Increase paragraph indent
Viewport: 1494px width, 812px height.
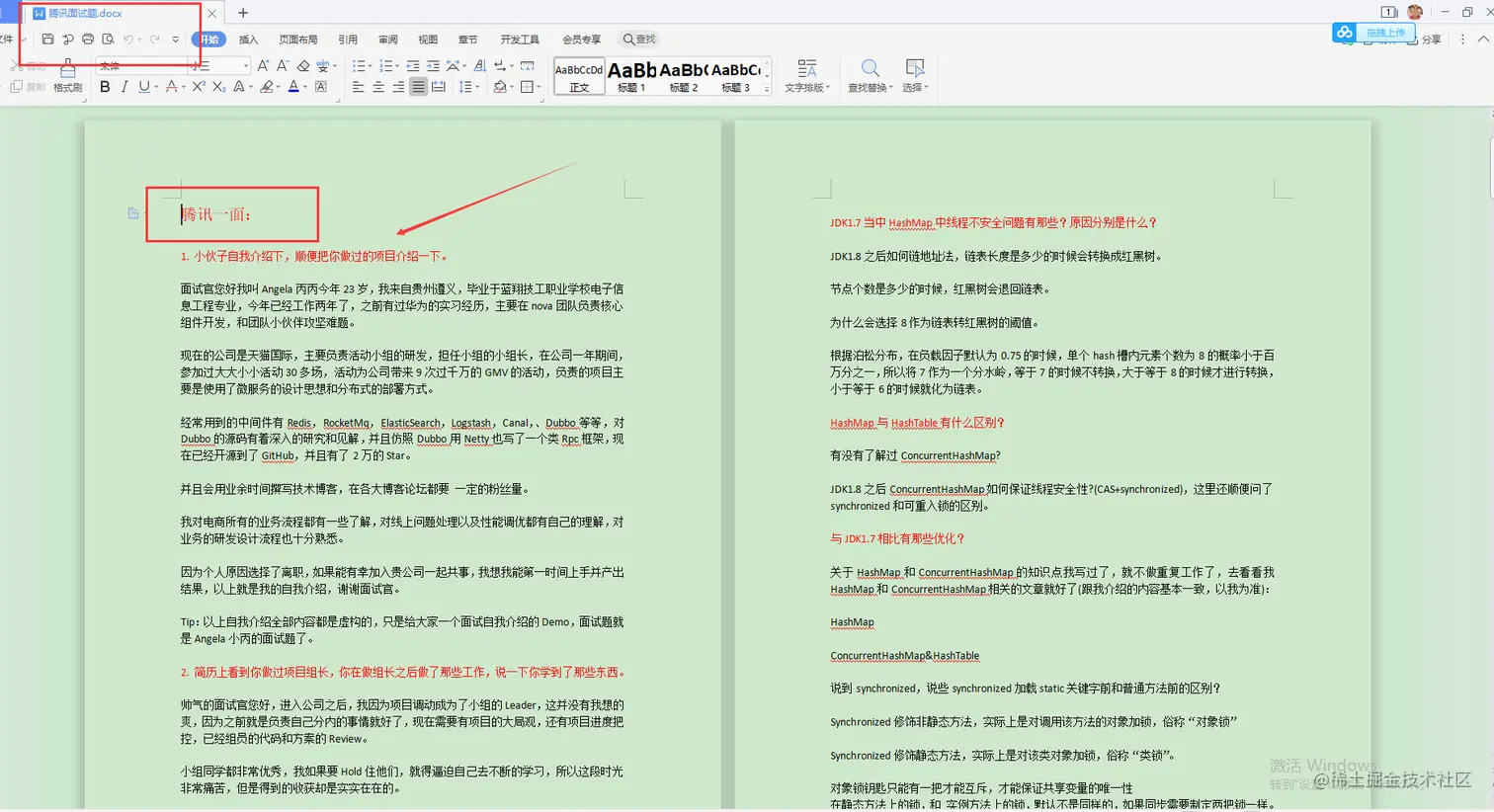click(x=433, y=65)
